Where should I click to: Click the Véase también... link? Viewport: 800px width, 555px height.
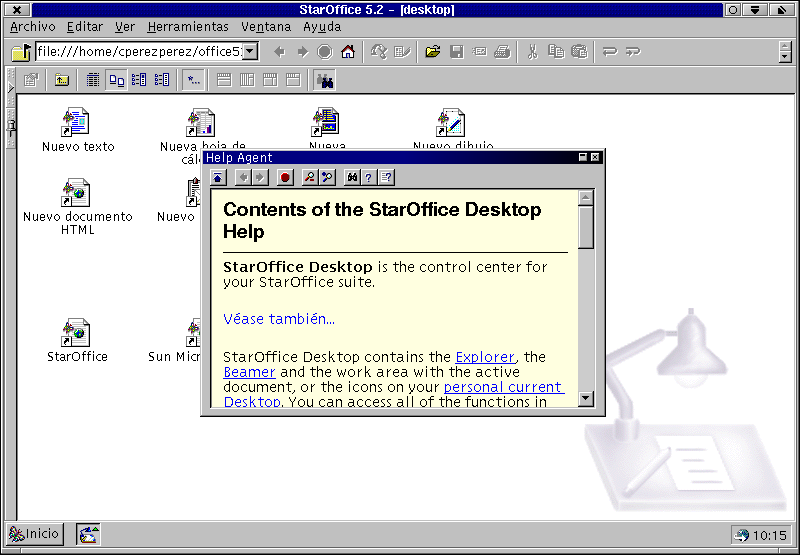(x=279, y=319)
